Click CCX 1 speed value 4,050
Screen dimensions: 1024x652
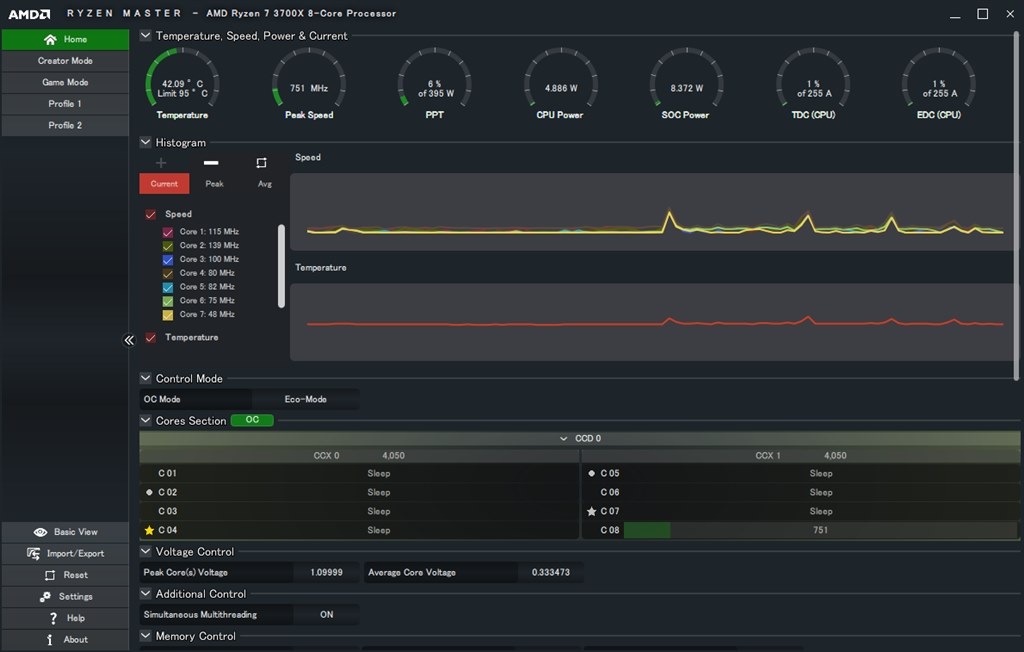[x=835, y=455]
